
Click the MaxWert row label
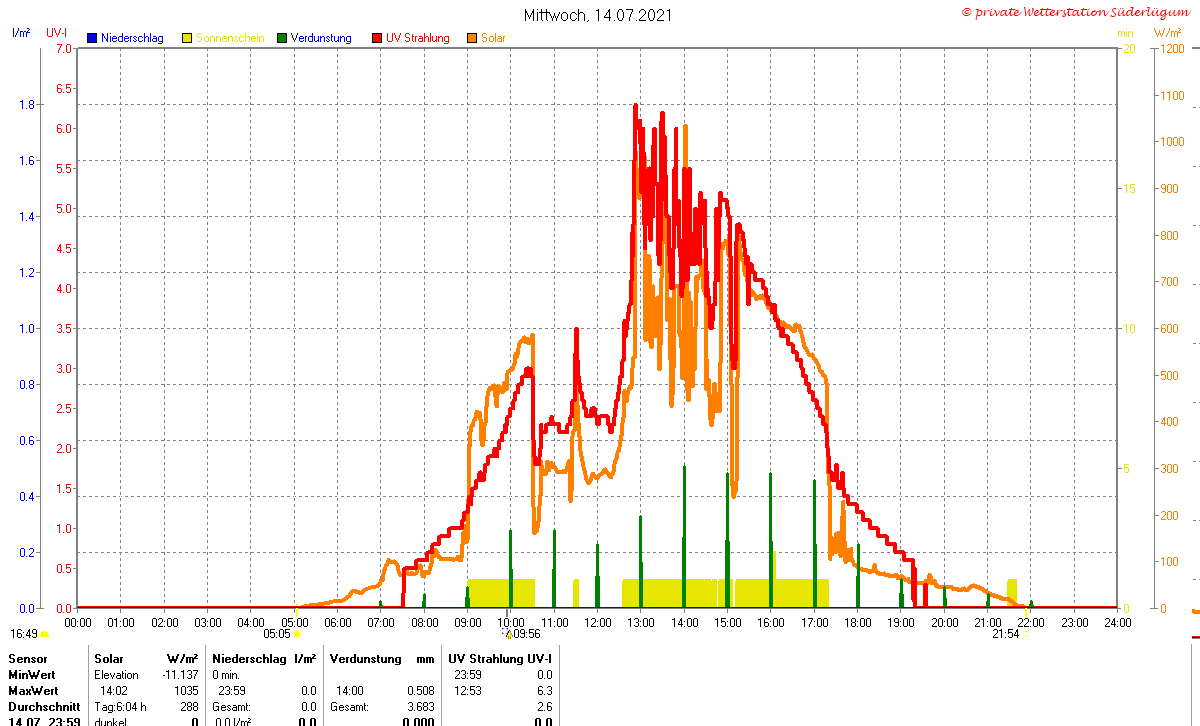click(35, 691)
